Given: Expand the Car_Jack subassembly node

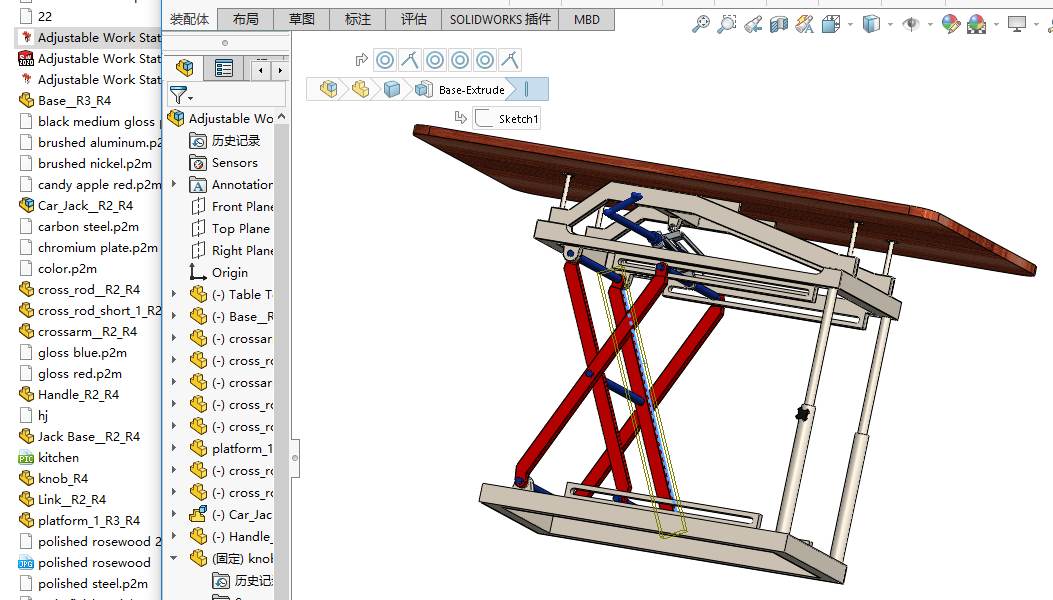Looking at the screenshot, I should (174, 514).
